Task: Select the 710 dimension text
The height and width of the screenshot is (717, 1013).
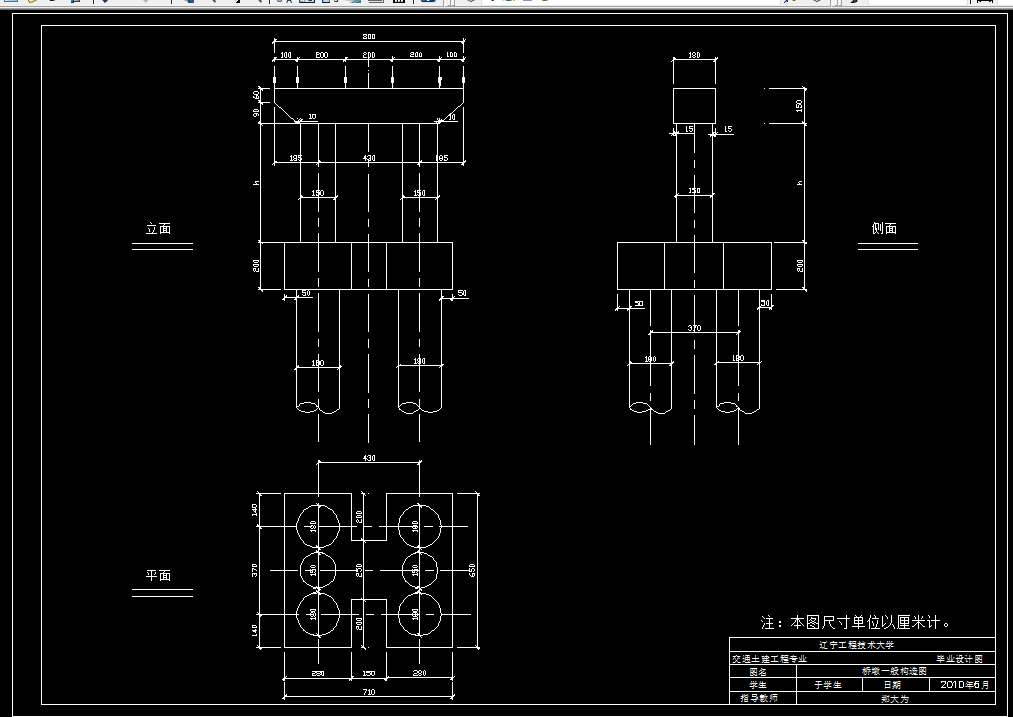Action: click(x=368, y=692)
